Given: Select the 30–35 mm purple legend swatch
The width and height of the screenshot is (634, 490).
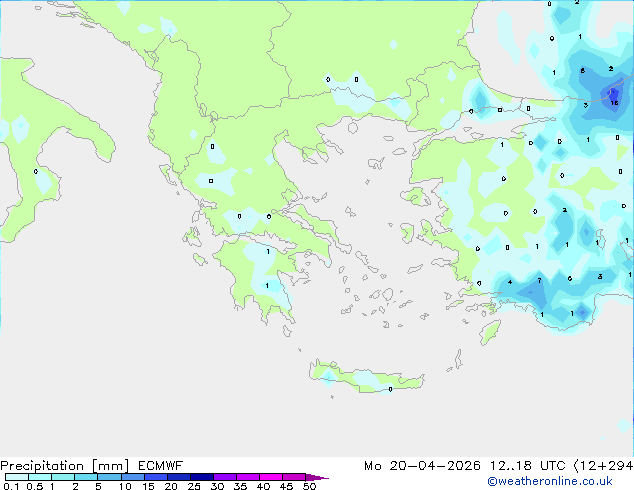Looking at the screenshot, I should tap(224, 477).
